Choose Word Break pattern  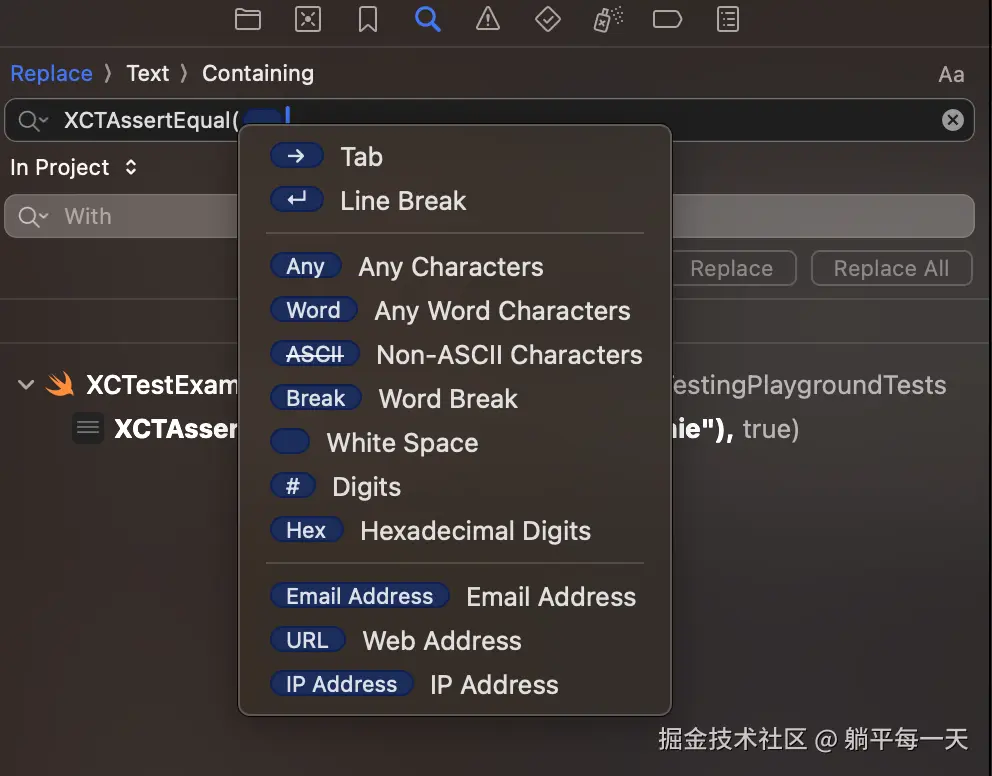coord(454,398)
